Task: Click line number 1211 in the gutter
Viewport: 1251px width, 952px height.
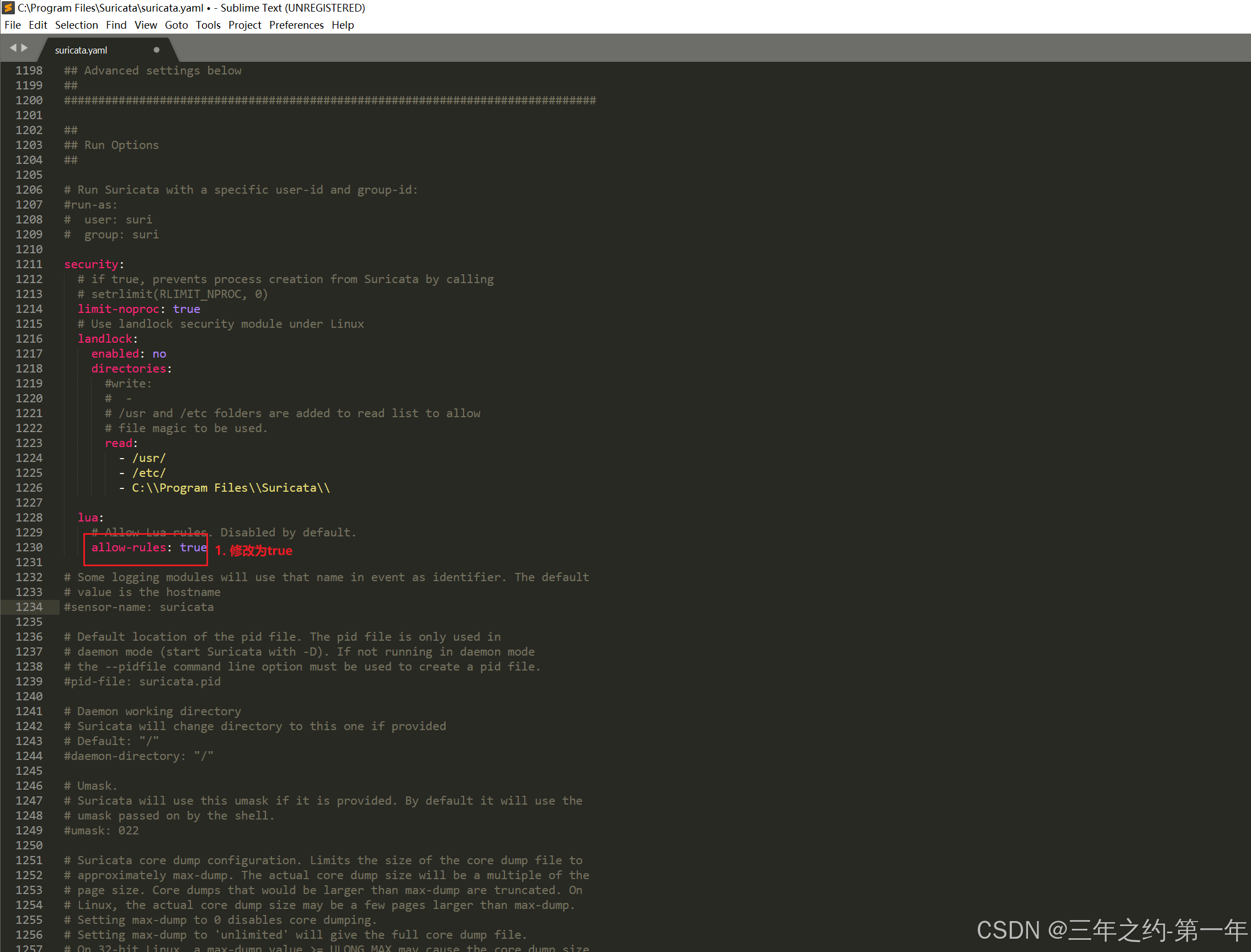Action: click(x=29, y=264)
